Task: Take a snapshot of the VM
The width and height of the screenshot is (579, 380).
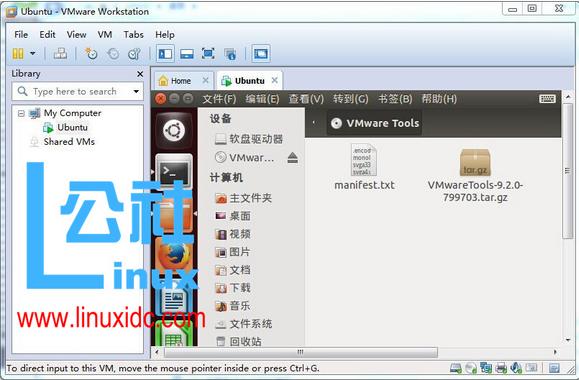Action: pyautogui.click(x=91, y=54)
